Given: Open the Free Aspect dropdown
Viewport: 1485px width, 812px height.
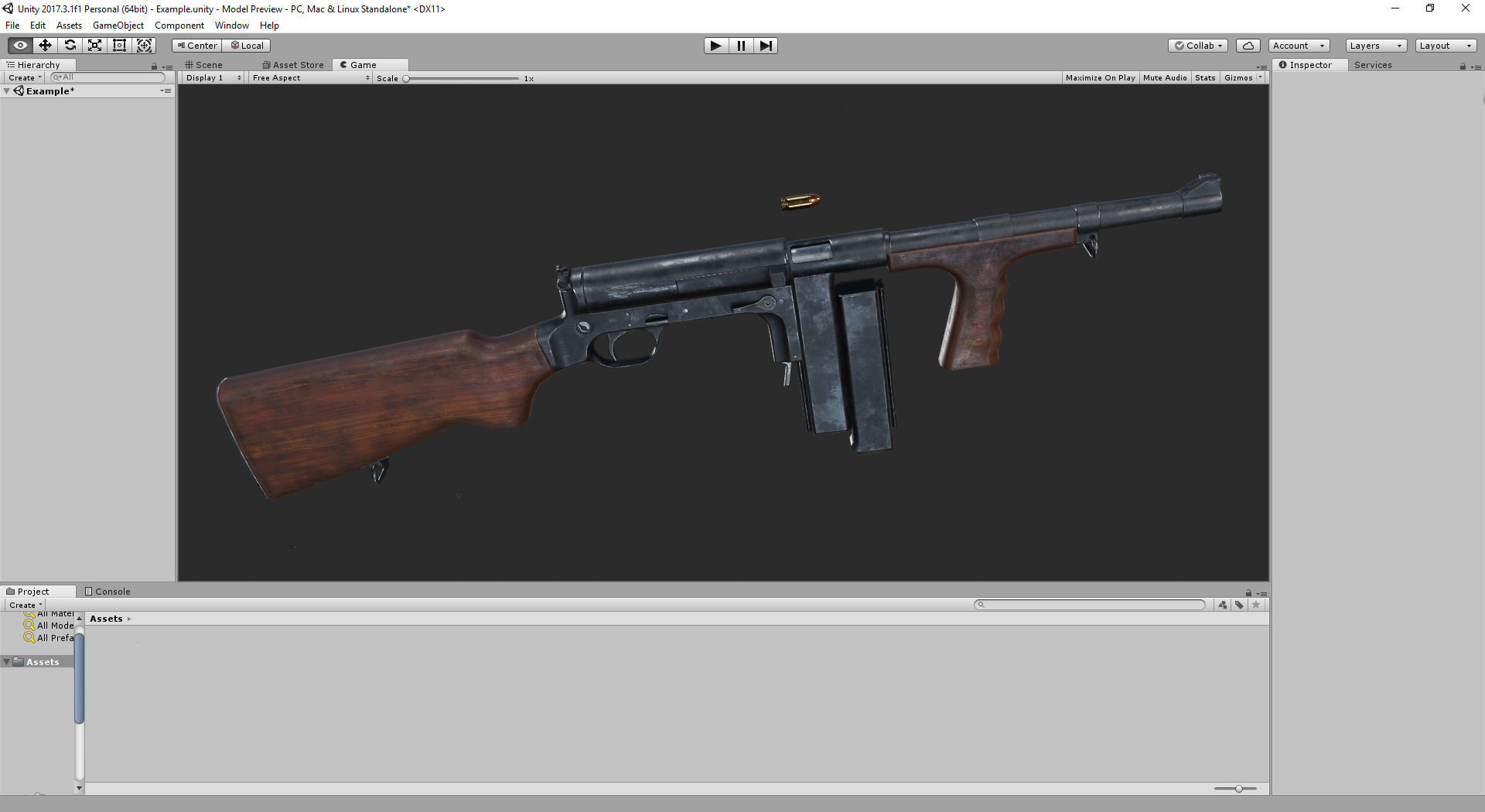Looking at the screenshot, I should [311, 78].
